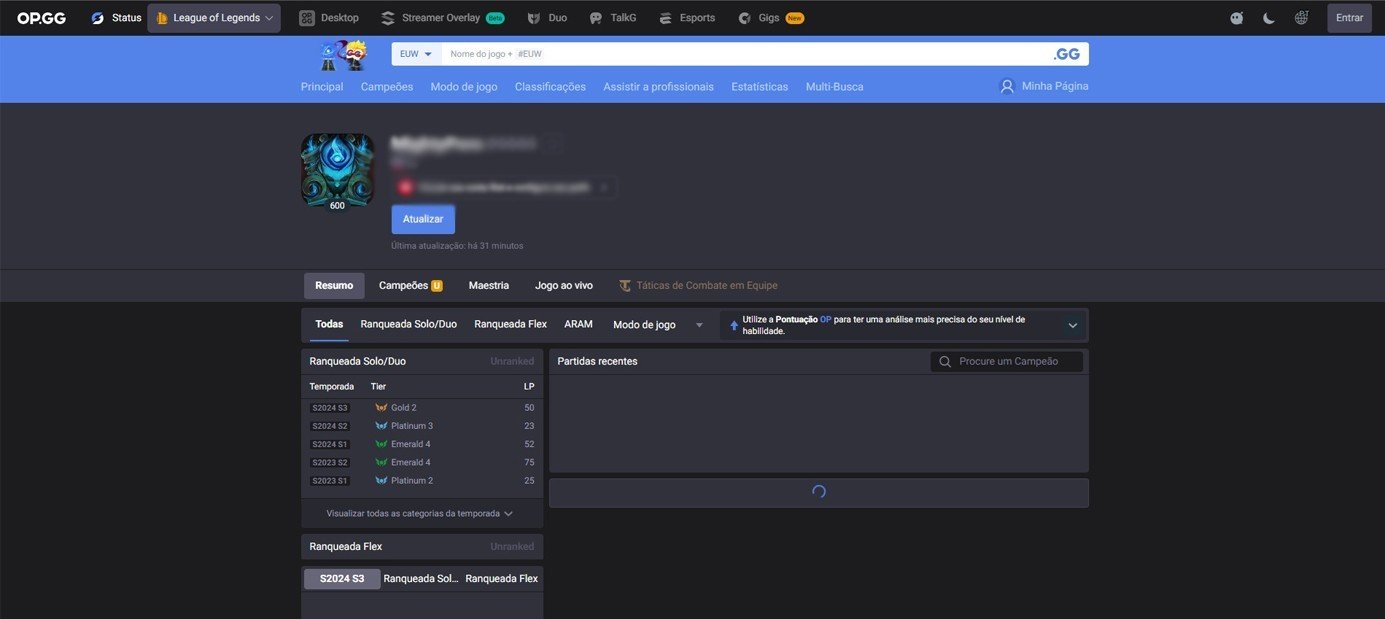Click the Procure um Campeão search field
Image resolution: width=1385 pixels, height=619 pixels.
click(1007, 362)
